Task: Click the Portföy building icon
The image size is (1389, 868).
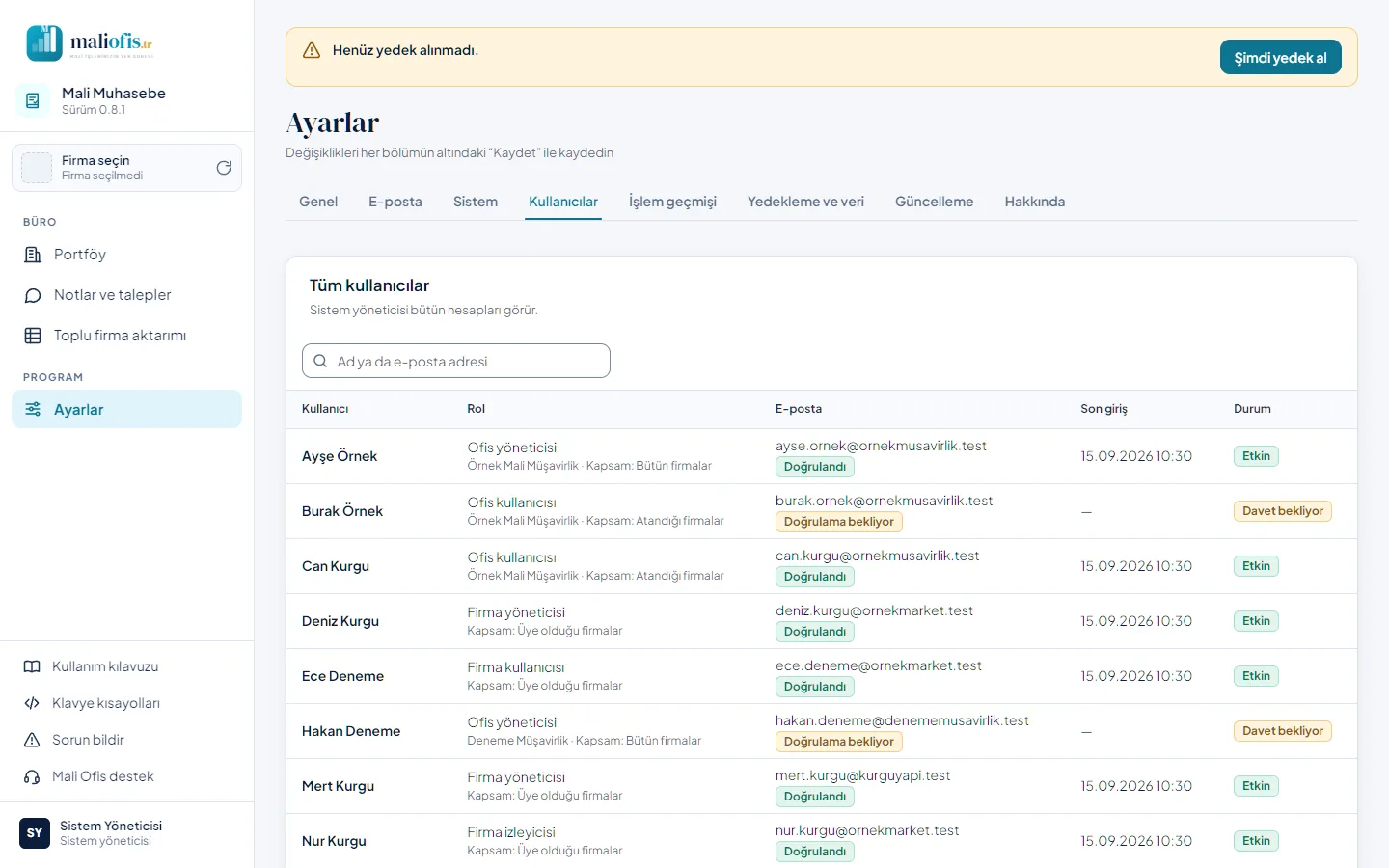Action: pyautogui.click(x=33, y=255)
